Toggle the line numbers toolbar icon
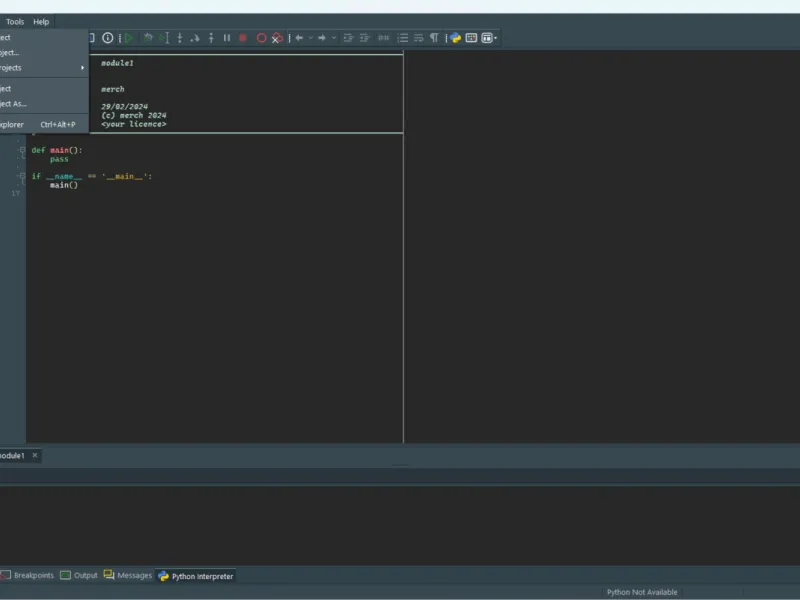 pos(403,38)
